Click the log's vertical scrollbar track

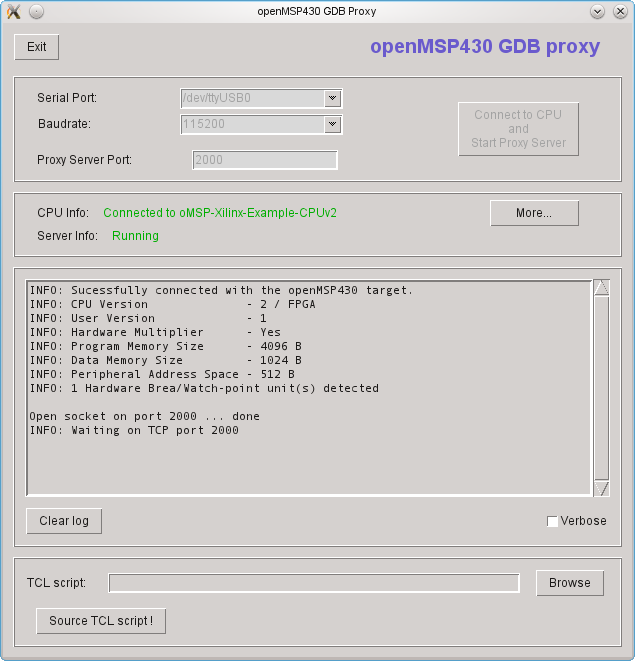[x=601, y=390]
